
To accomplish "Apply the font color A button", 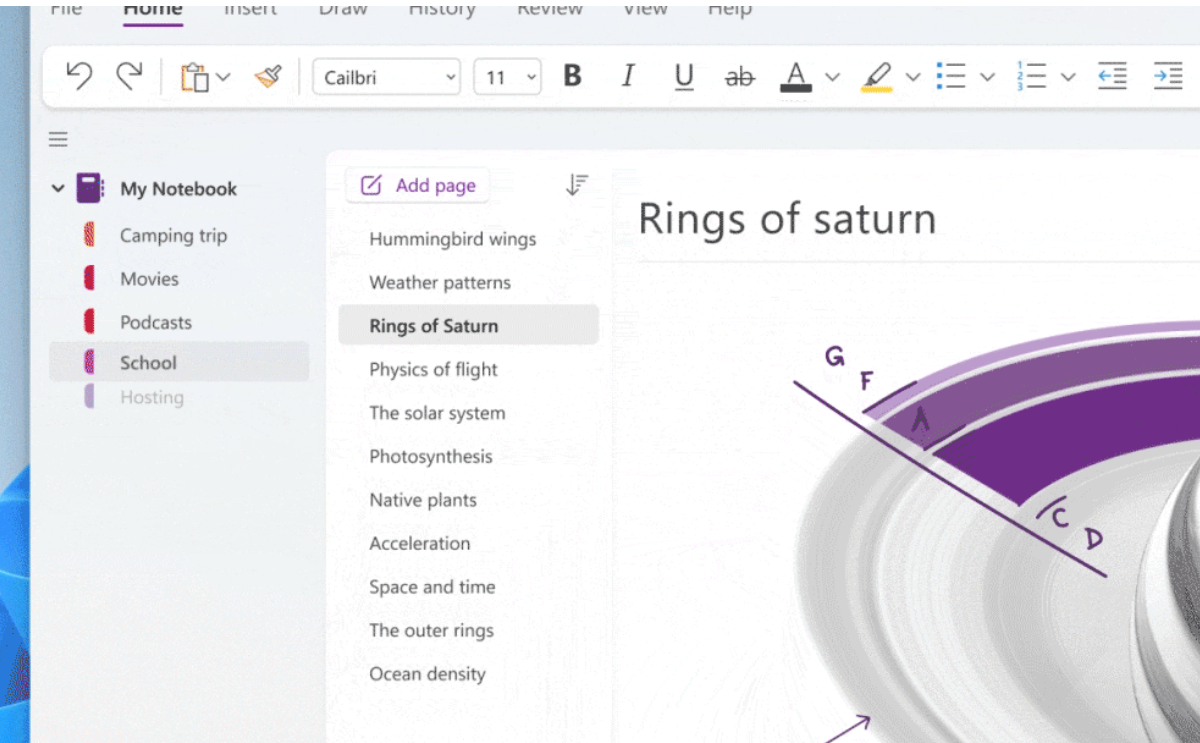I will (796, 77).
